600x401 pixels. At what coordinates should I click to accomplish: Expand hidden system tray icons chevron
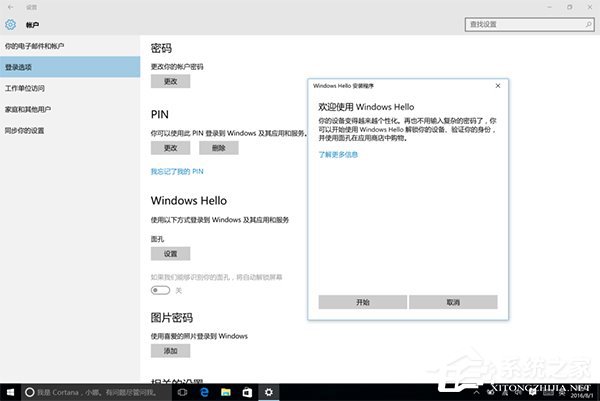[476, 393]
